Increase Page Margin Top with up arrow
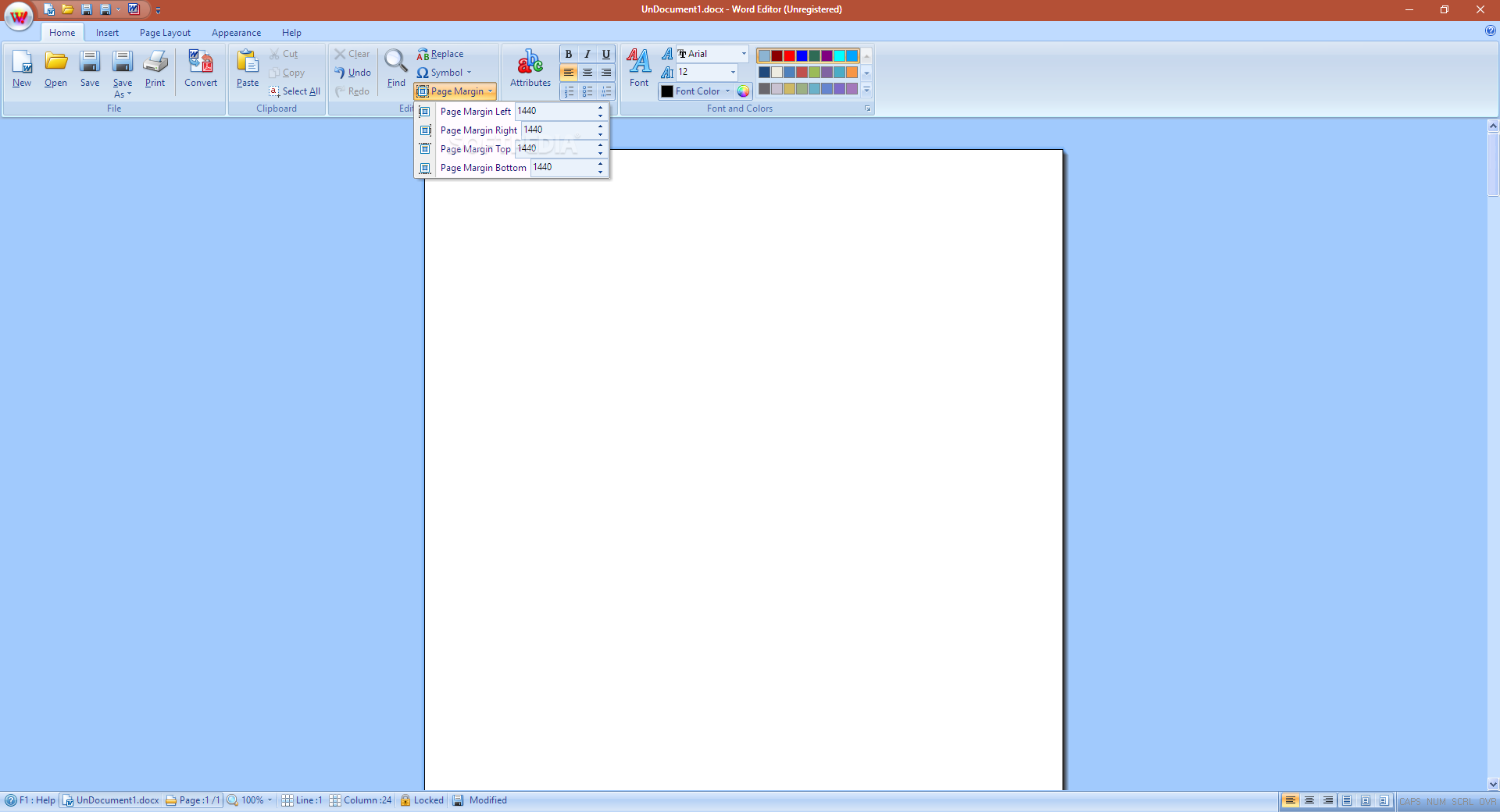 [600, 145]
